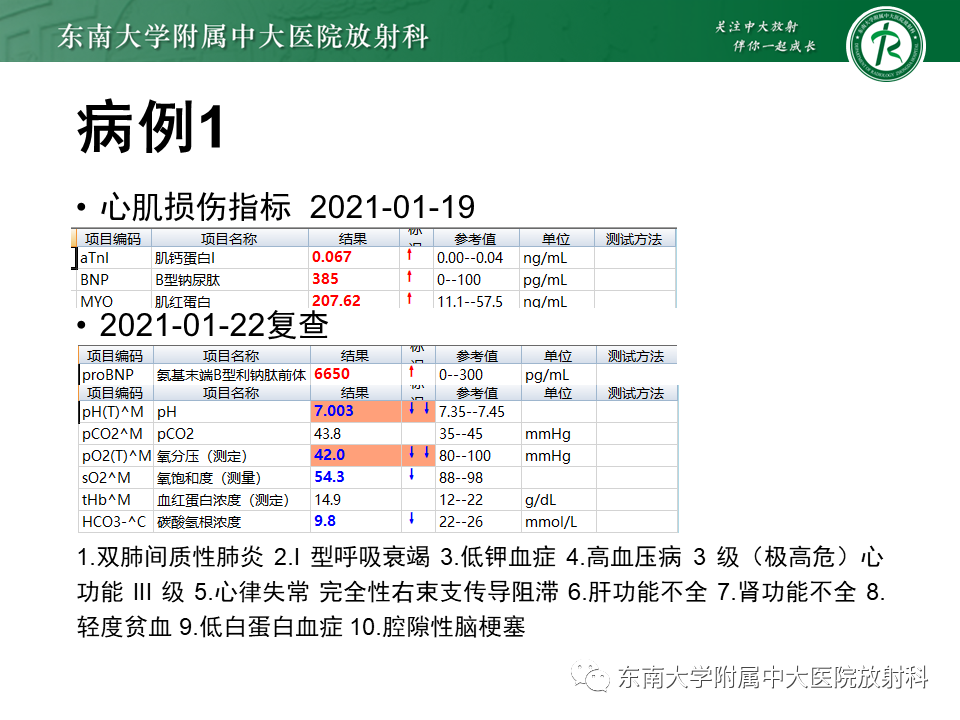This screenshot has height=720, width=960.
Task: Select item name 氨基末端B型利钠肽前体
Action: (231, 375)
